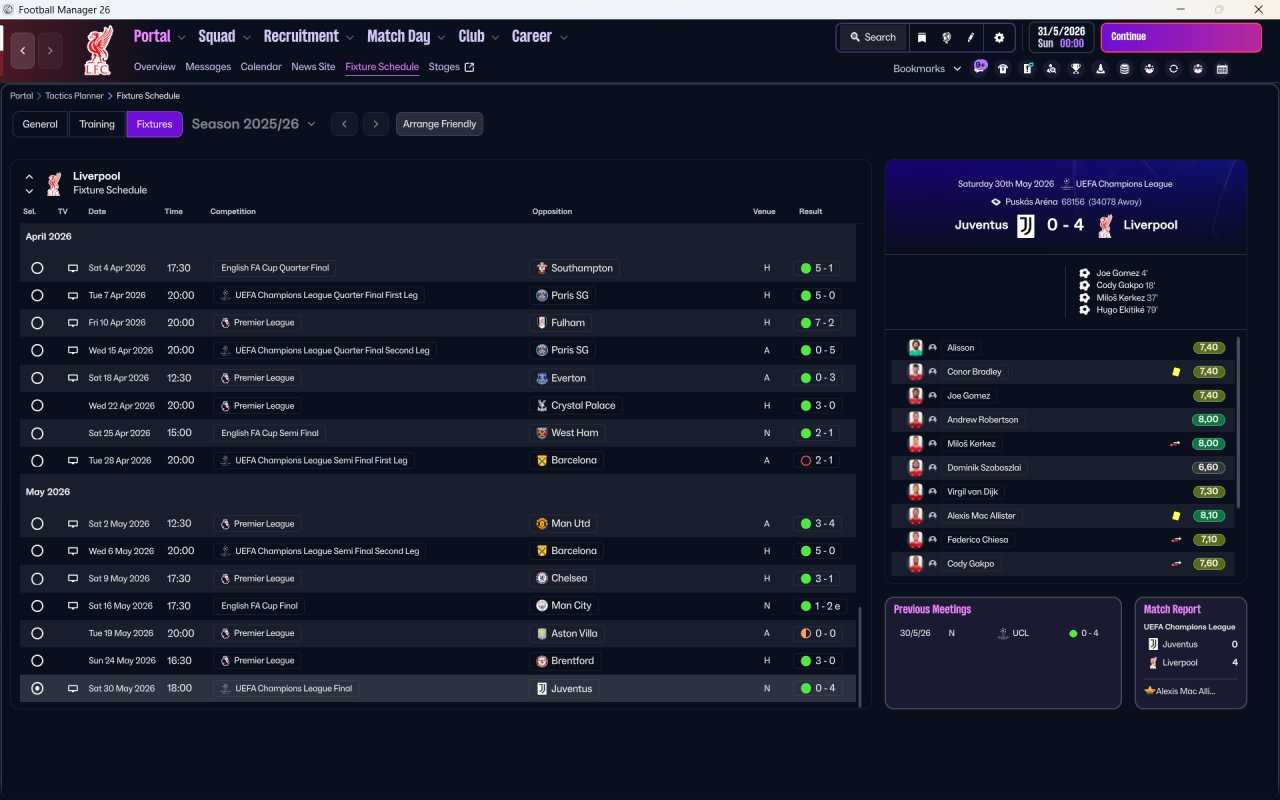Click the Chelsea club badge
Viewport: 1280px width, 800px height.
pos(542,579)
